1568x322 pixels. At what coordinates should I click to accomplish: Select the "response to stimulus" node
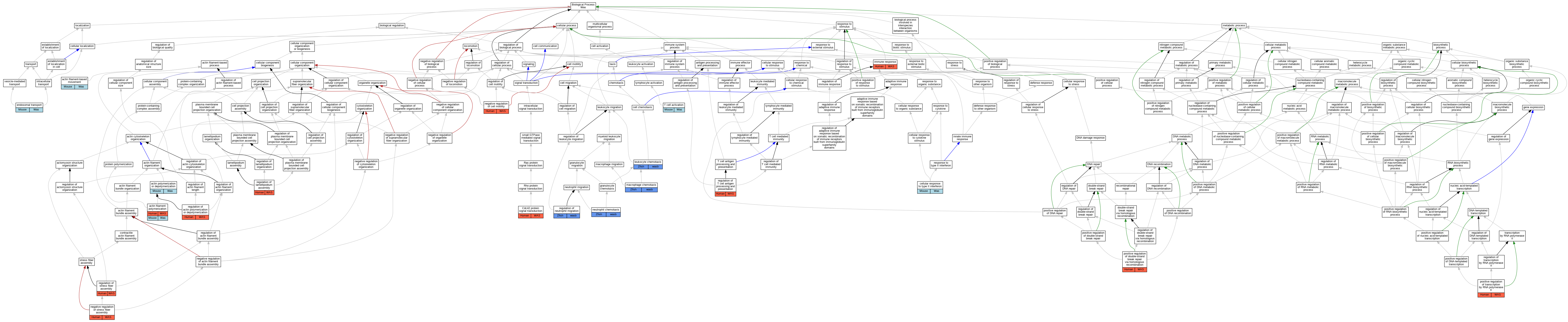tap(844, 26)
